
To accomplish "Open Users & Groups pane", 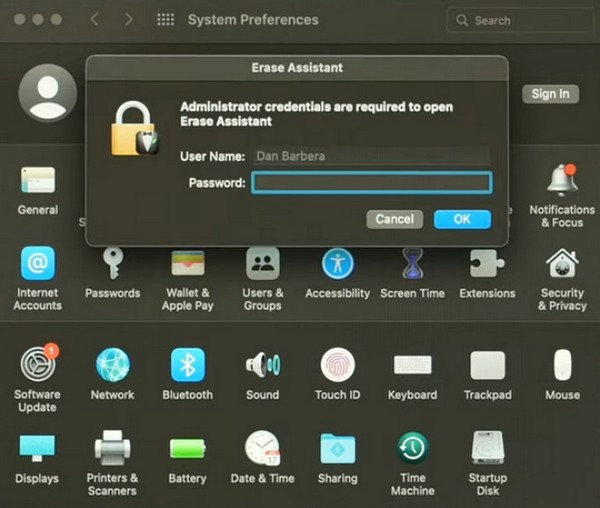I will pos(262,263).
